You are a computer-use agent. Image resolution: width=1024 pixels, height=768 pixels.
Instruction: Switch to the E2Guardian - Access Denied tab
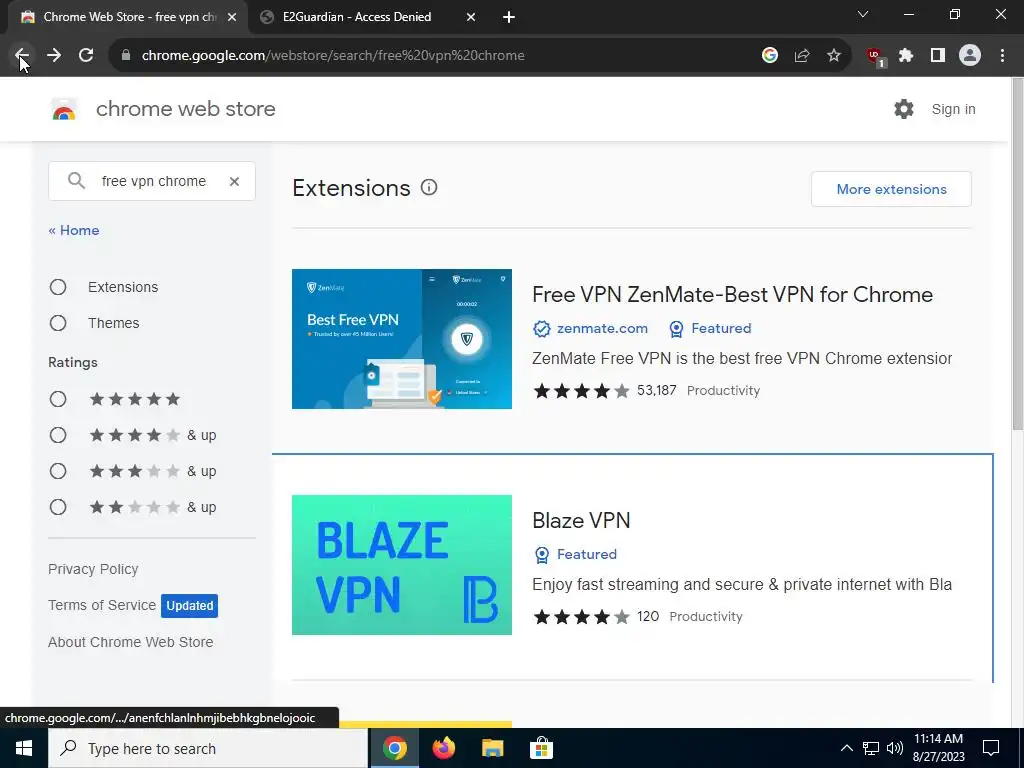[x=366, y=17]
